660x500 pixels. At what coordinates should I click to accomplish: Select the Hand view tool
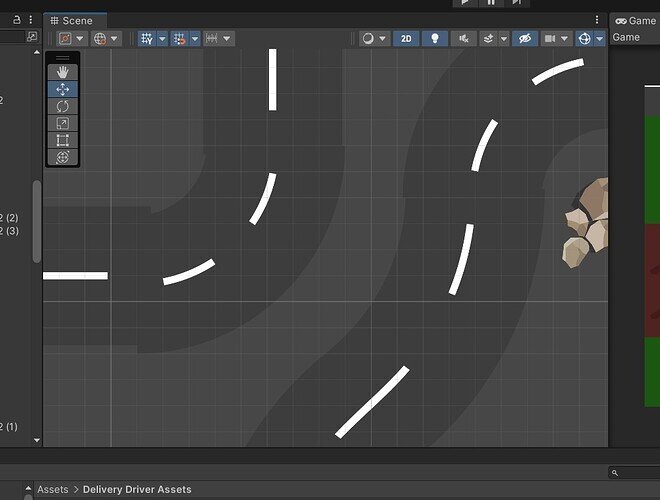point(62,72)
